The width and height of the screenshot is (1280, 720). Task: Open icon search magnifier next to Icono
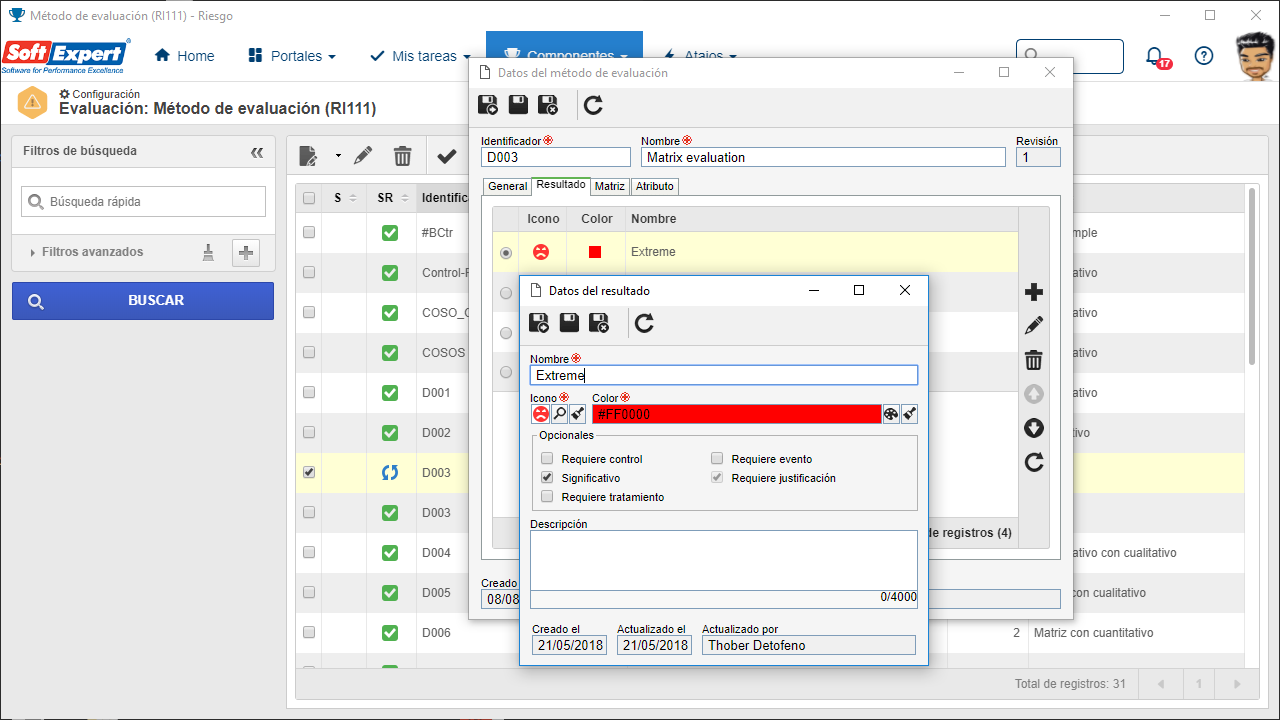coord(559,414)
